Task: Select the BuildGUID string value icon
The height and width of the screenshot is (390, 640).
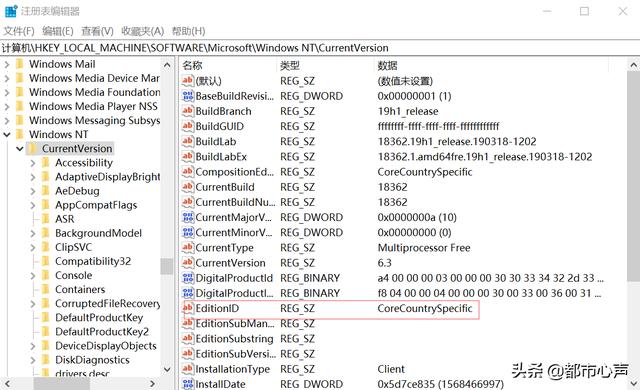Action: [188, 126]
